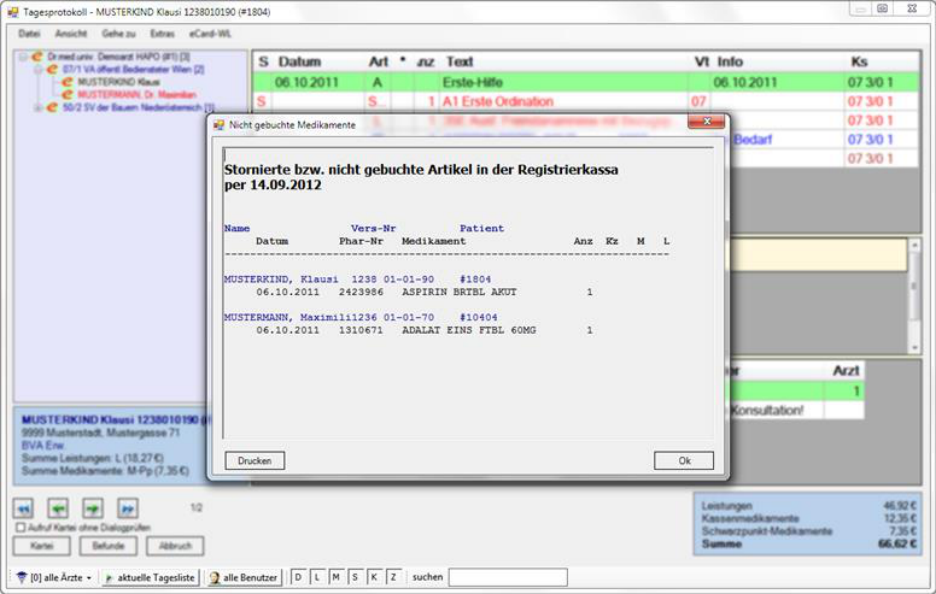Click the e-card icon beside MUSTERKIND Klausi in tree
The height and width of the screenshot is (594, 936).
click(67, 82)
